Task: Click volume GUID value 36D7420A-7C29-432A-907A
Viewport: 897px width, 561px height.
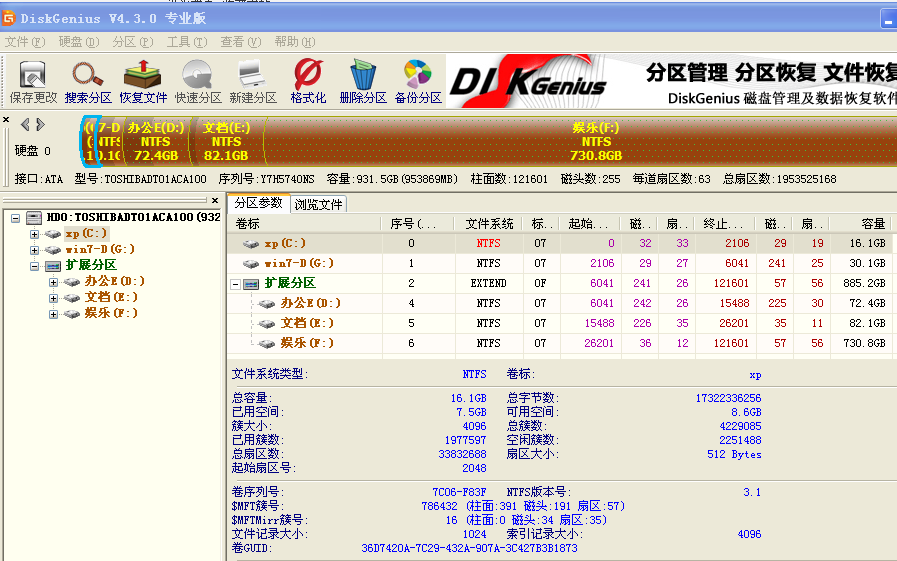Action: coord(469,548)
